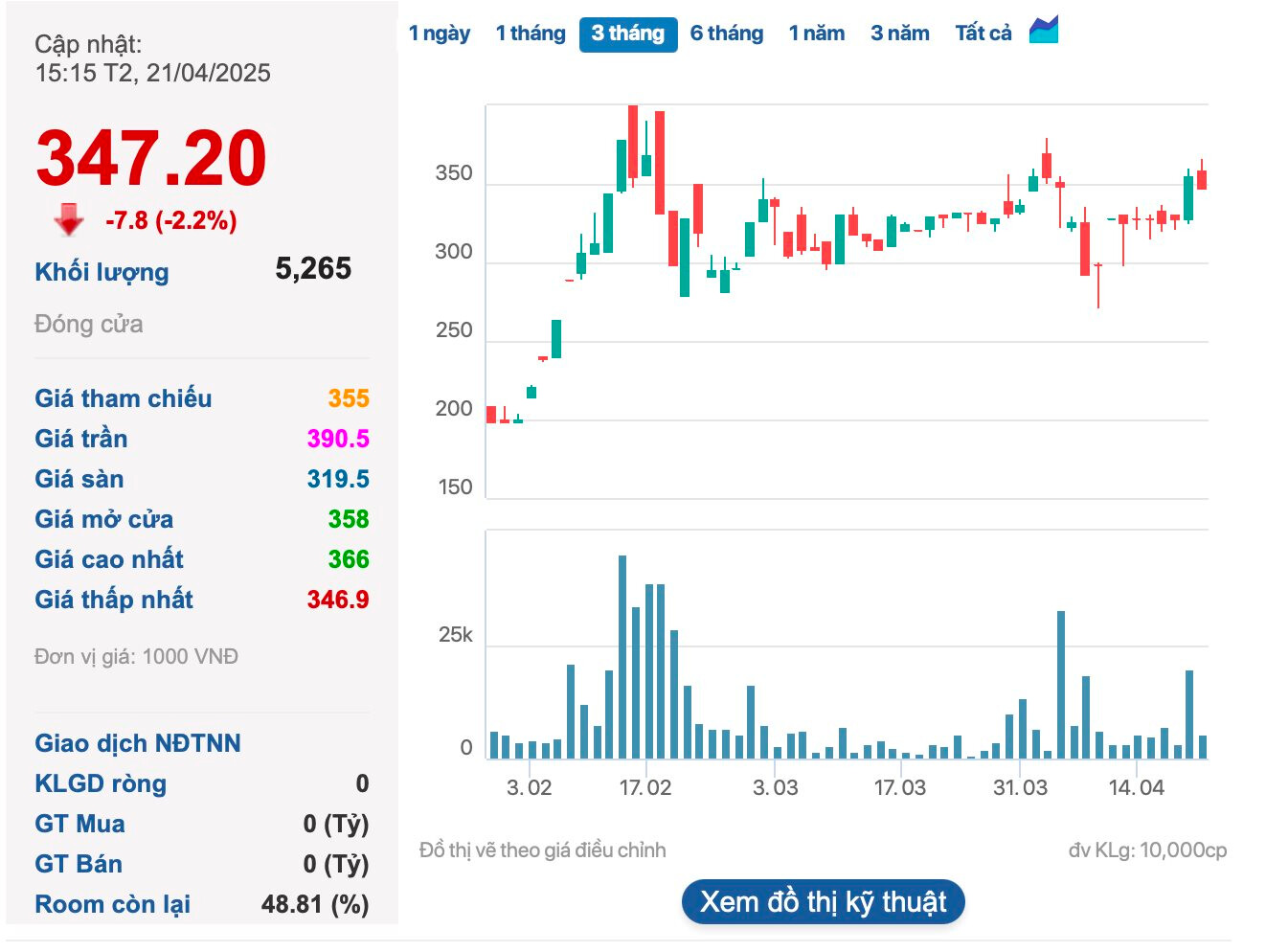Screen dimensions: 1266x952
Task: Click the 14.04 date axis label
Action: coord(1137,788)
